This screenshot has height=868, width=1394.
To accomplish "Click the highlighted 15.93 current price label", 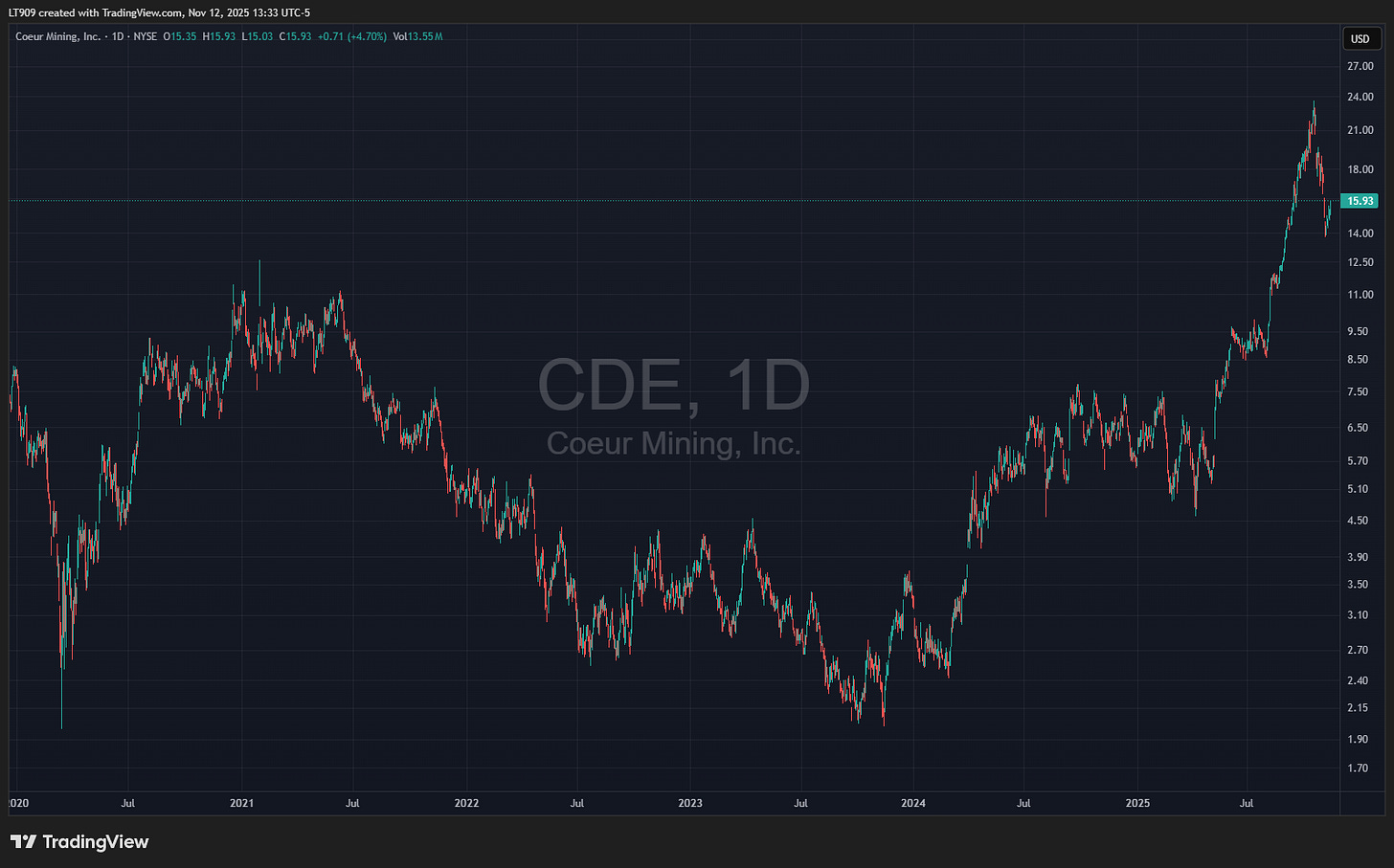I will coord(1360,201).
